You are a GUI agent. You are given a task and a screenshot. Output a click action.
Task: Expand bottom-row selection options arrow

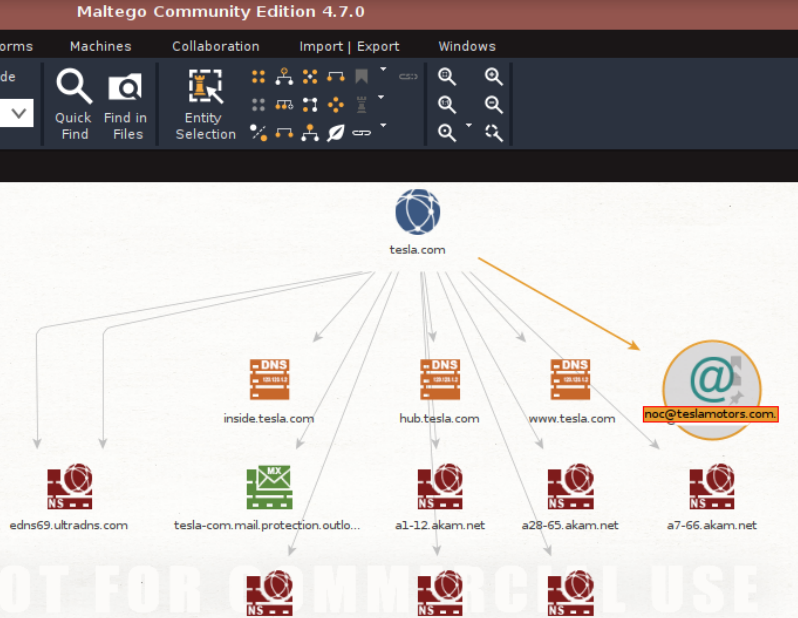[383, 125]
